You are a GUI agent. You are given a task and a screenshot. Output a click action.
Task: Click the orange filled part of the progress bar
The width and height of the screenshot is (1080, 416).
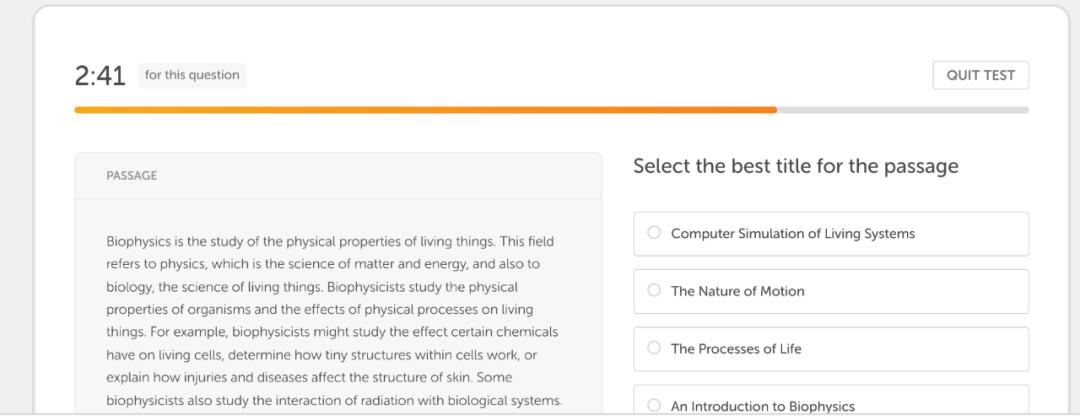pos(425,110)
